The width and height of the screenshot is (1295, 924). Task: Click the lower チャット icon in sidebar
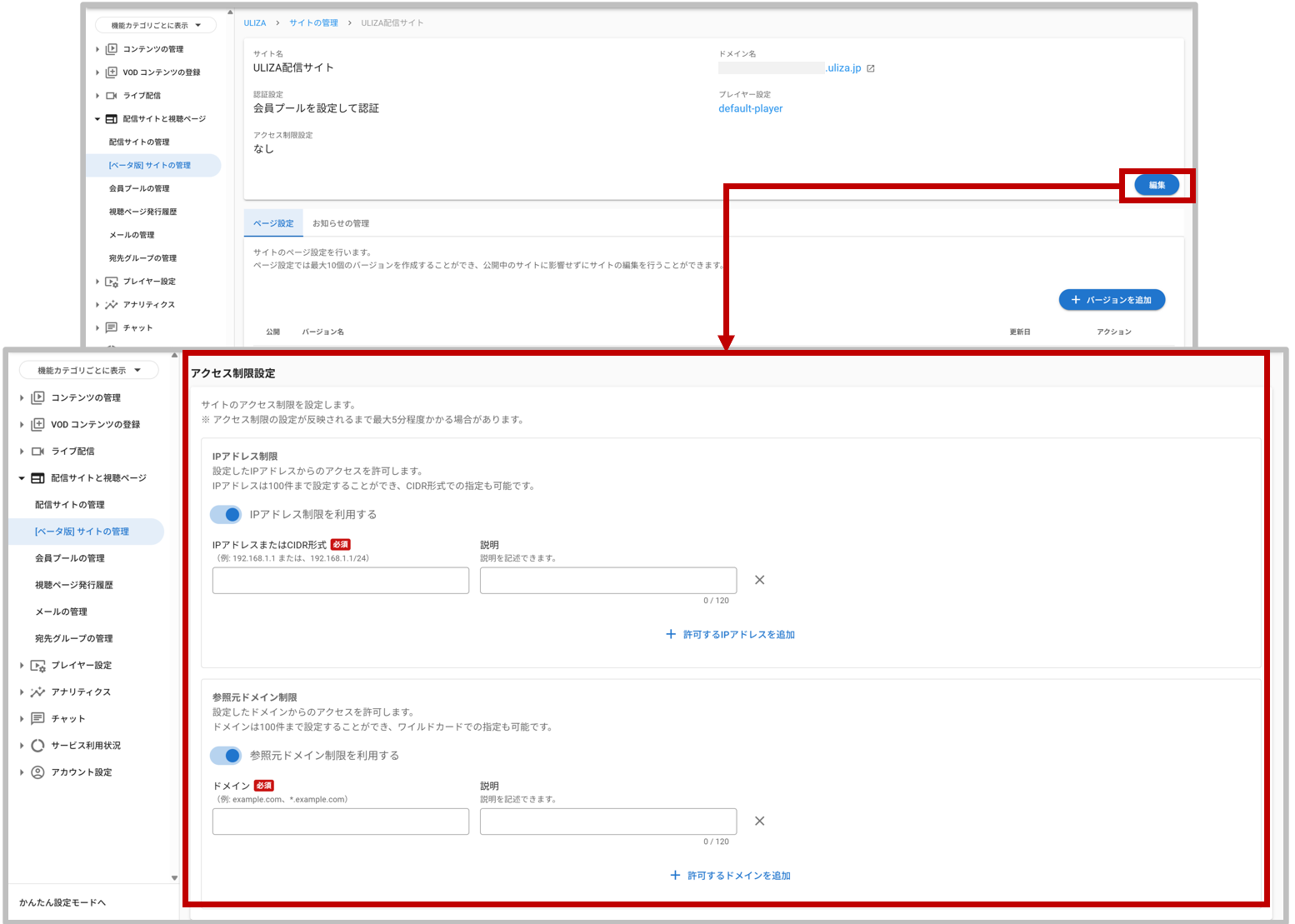pos(37,718)
